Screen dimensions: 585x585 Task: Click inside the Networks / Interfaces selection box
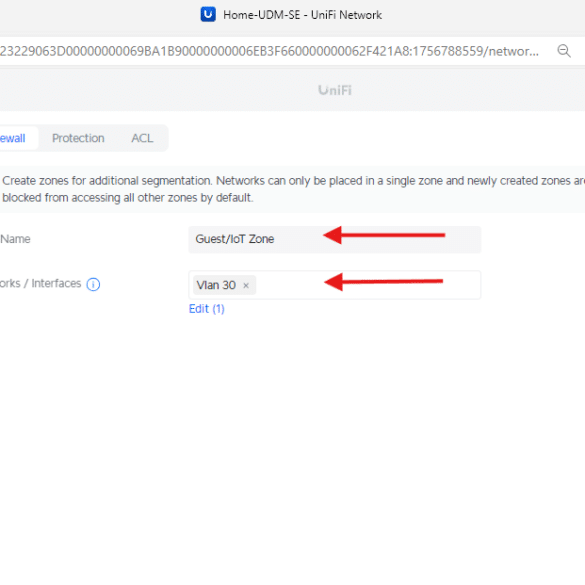[335, 285]
